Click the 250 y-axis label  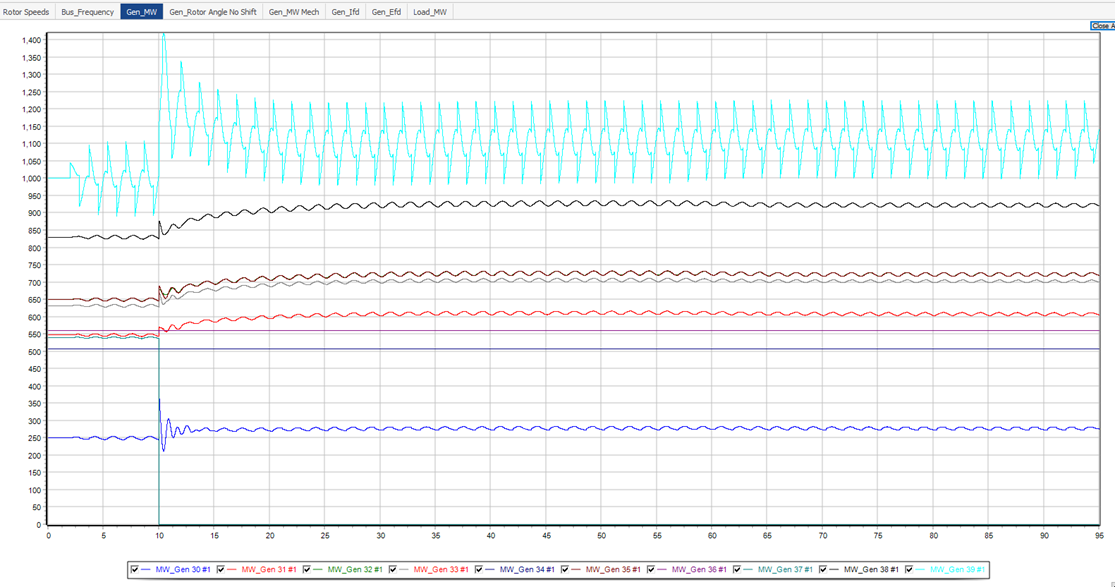[35, 438]
